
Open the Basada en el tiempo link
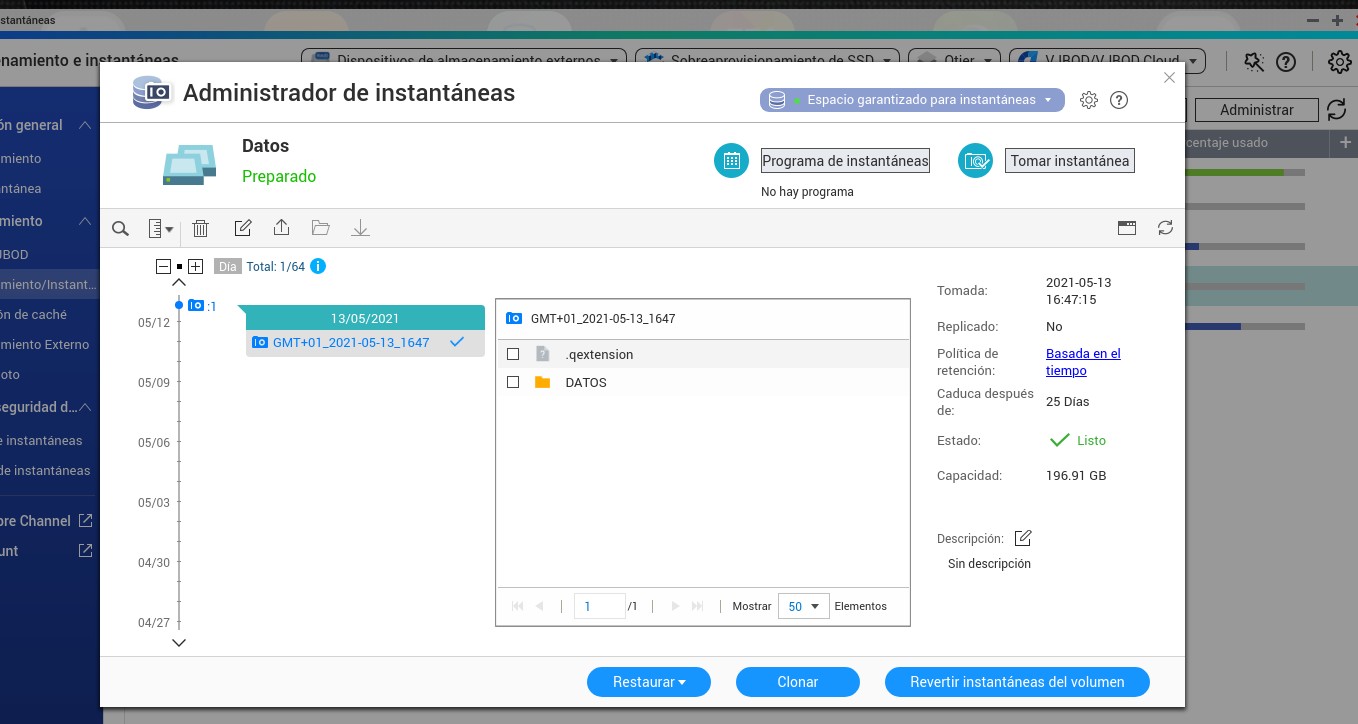tap(1082, 362)
